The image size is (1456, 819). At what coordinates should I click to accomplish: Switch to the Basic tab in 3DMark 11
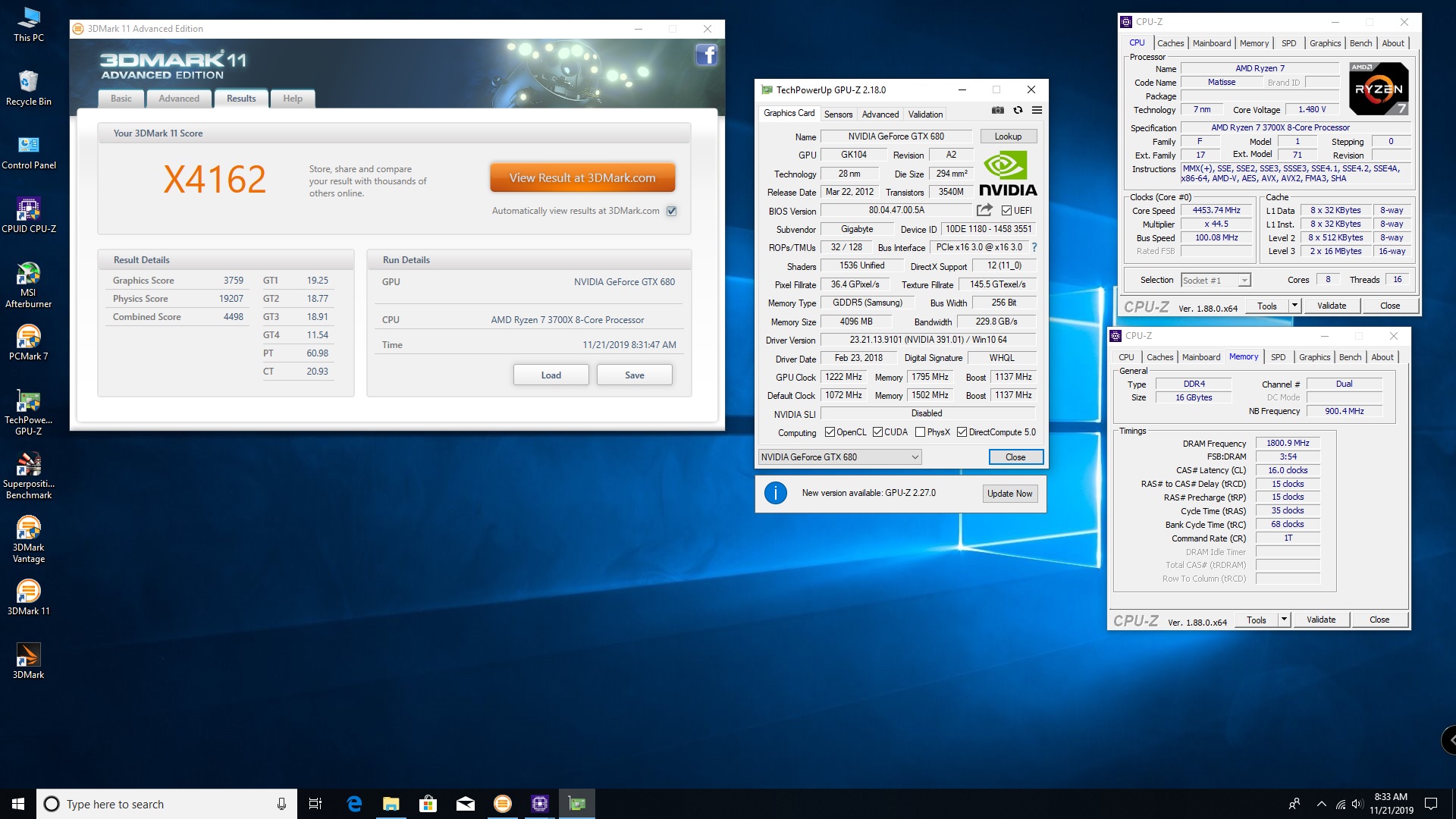(121, 99)
